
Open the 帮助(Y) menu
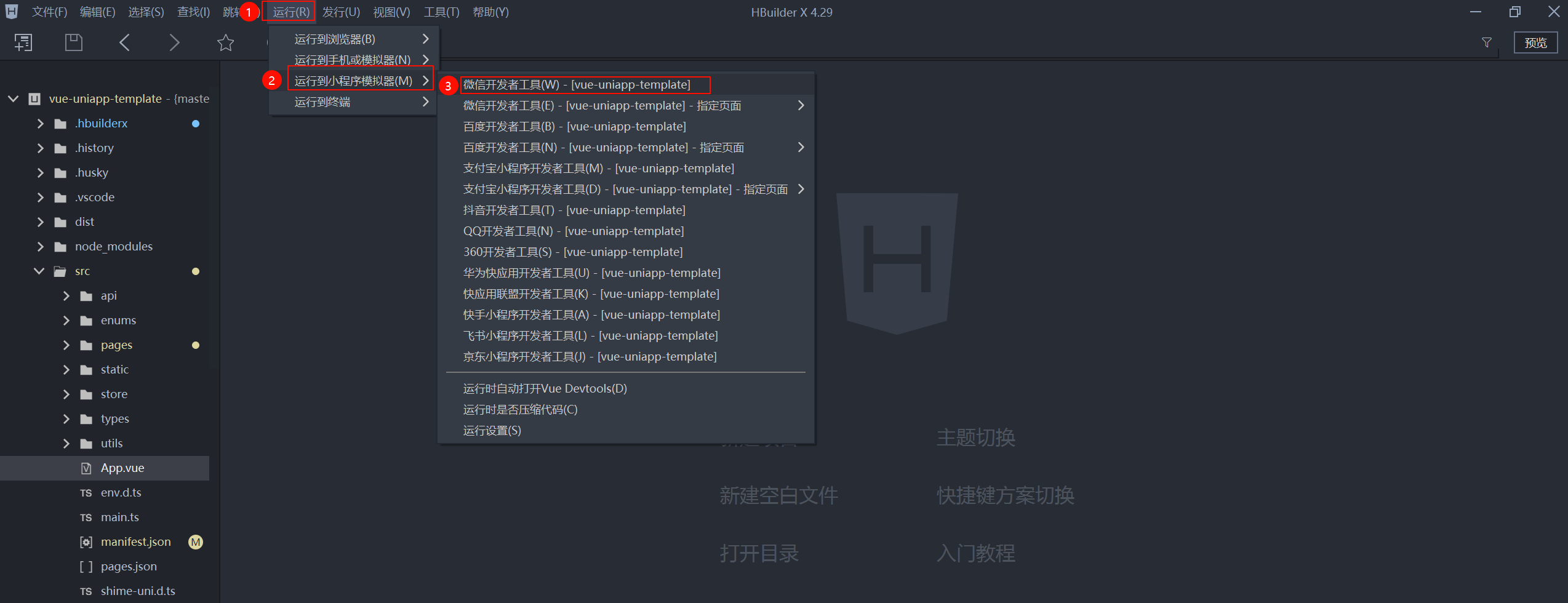click(491, 12)
